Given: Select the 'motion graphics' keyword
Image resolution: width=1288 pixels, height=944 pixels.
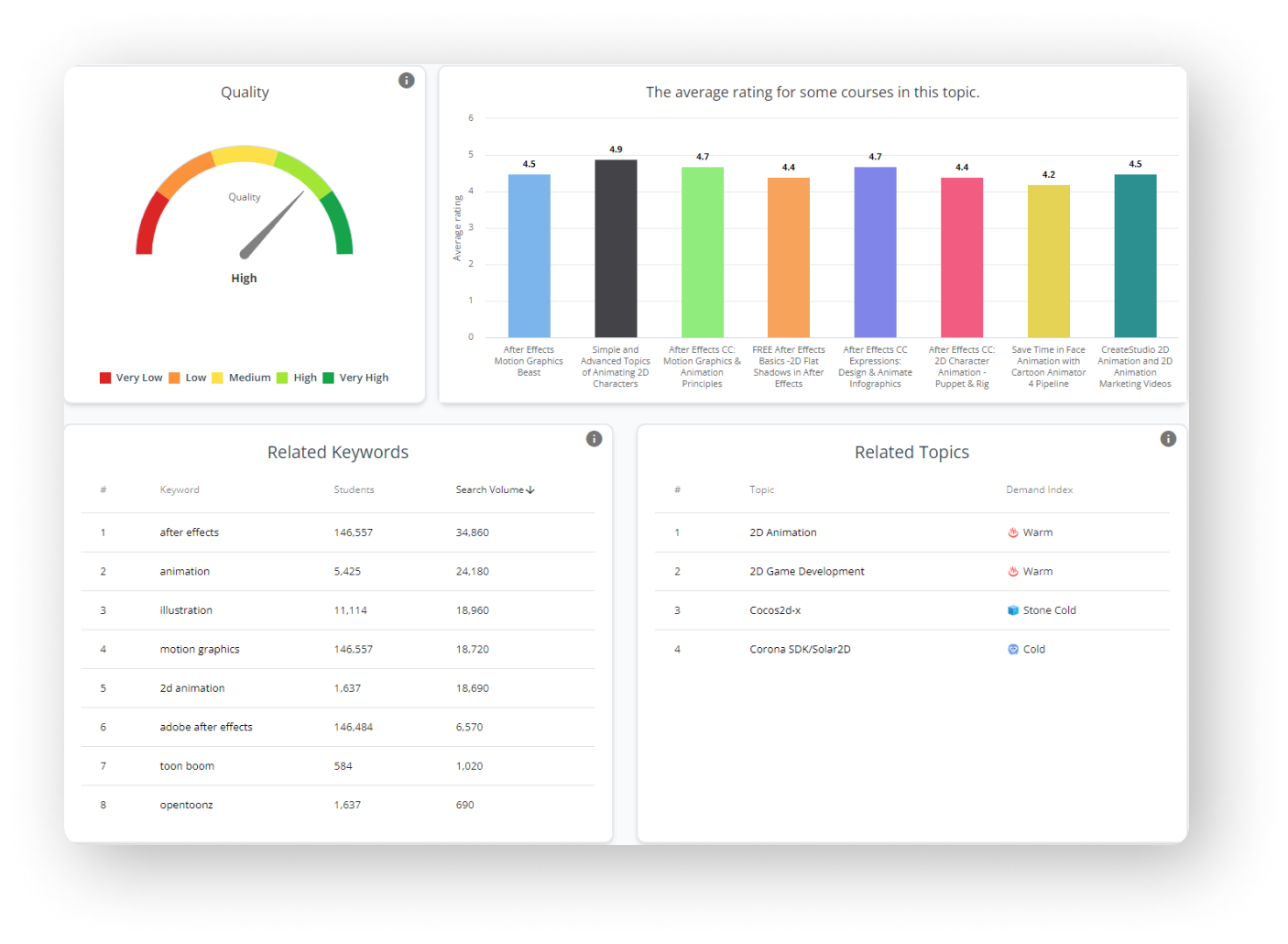Looking at the screenshot, I should pos(200,650).
